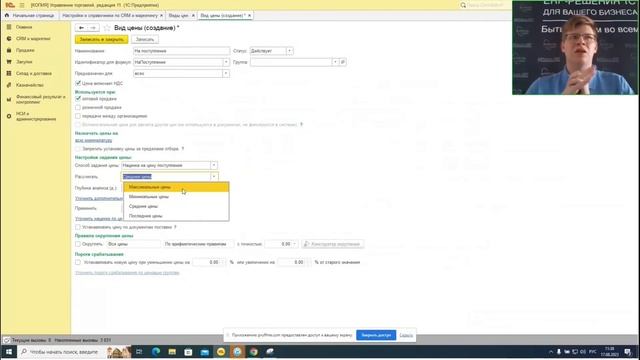Click the Записать button
Screen dimensions: 640x360
pyautogui.click(x=145, y=40)
